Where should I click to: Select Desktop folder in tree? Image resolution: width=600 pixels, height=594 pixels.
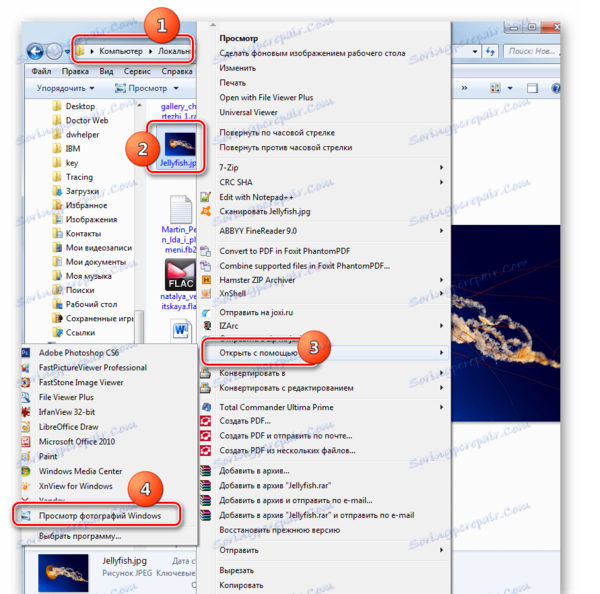(x=80, y=106)
